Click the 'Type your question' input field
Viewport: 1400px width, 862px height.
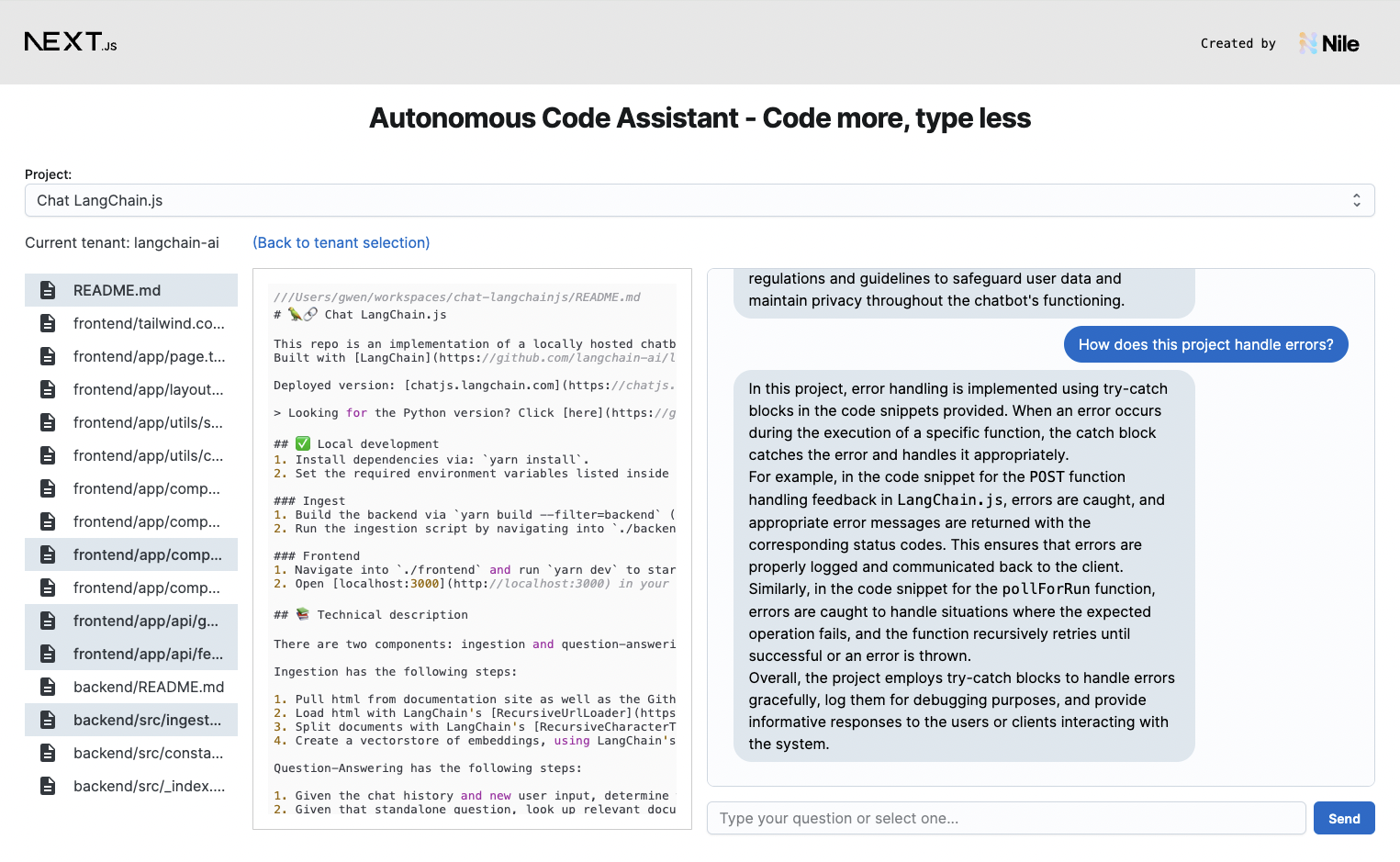[1005, 818]
